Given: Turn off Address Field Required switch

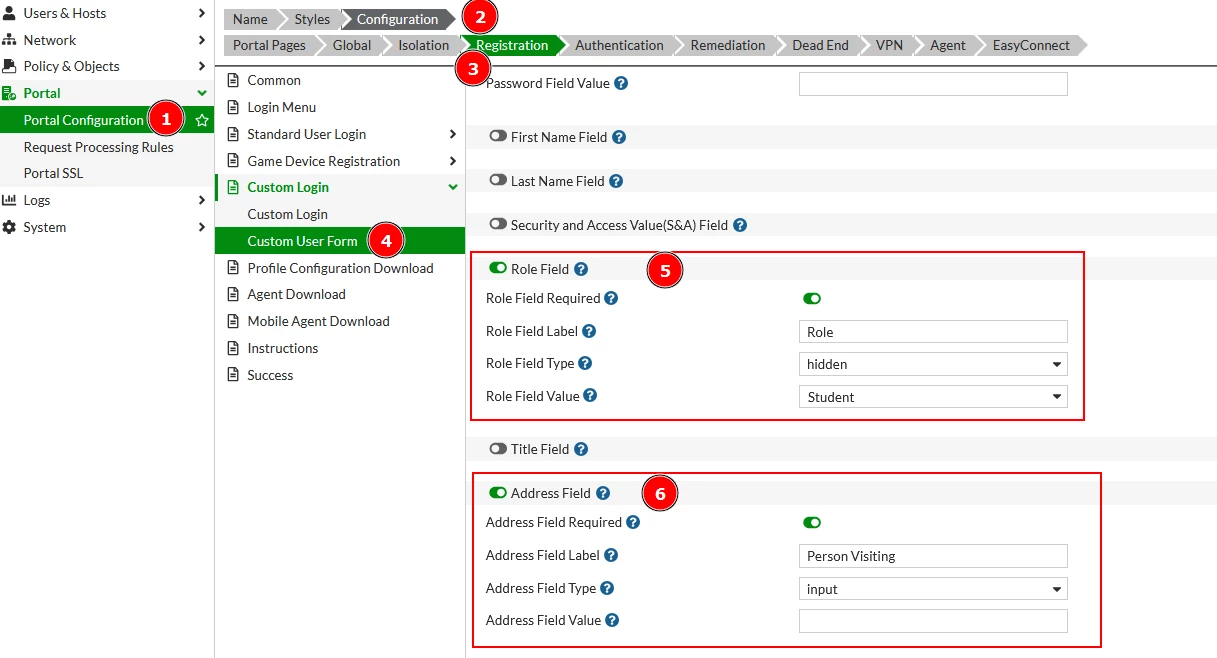Looking at the screenshot, I should click(x=812, y=522).
